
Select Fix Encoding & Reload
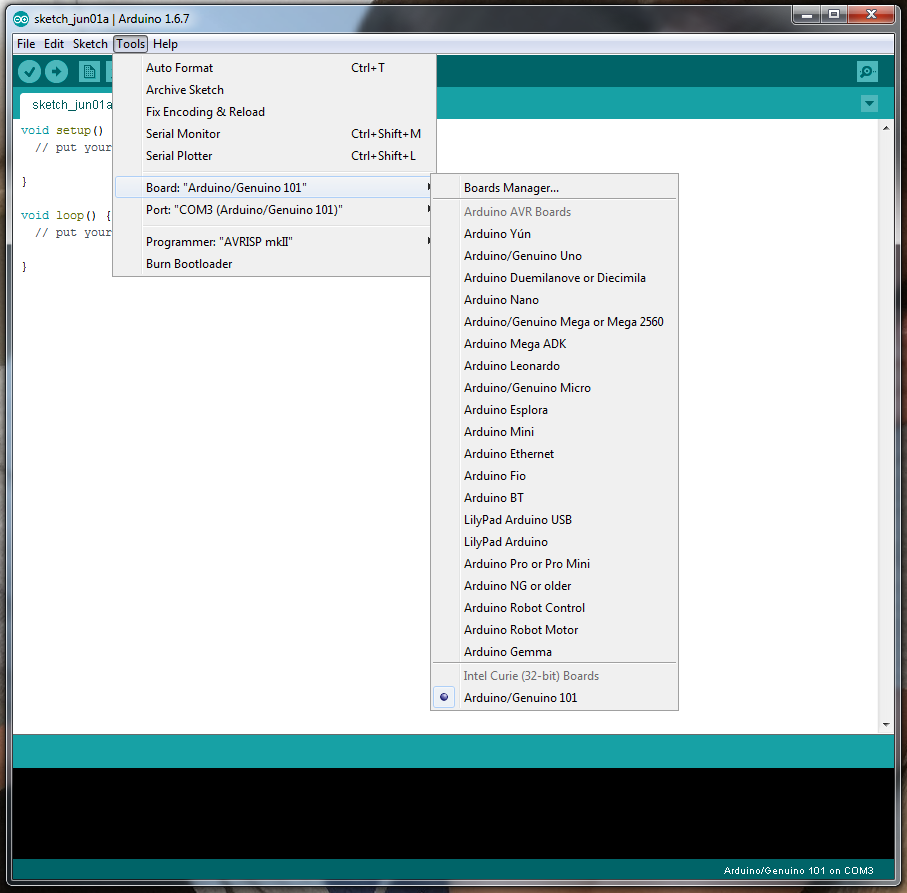[272, 112]
